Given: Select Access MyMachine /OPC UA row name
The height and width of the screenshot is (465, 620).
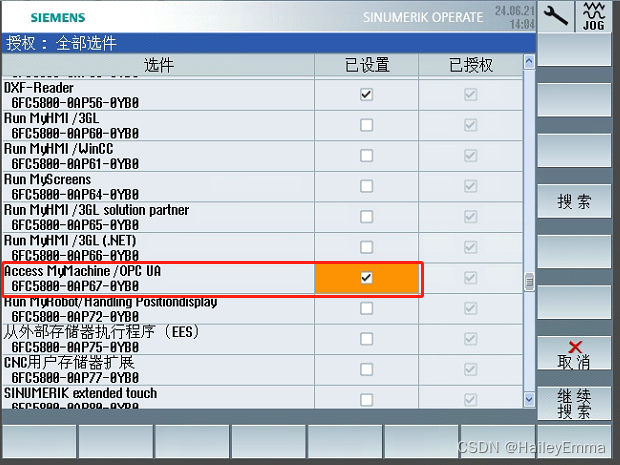Looking at the screenshot, I should pos(82,271).
